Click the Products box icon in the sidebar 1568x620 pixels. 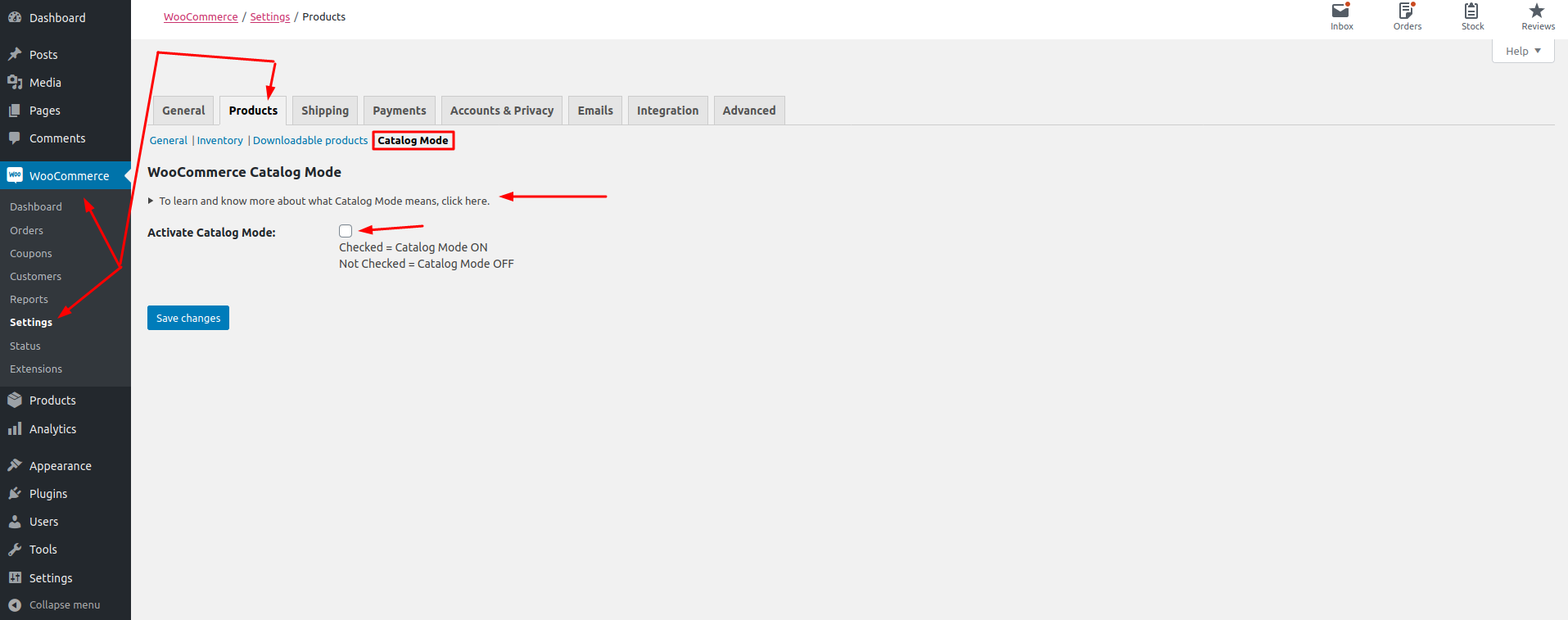click(x=15, y=400)
